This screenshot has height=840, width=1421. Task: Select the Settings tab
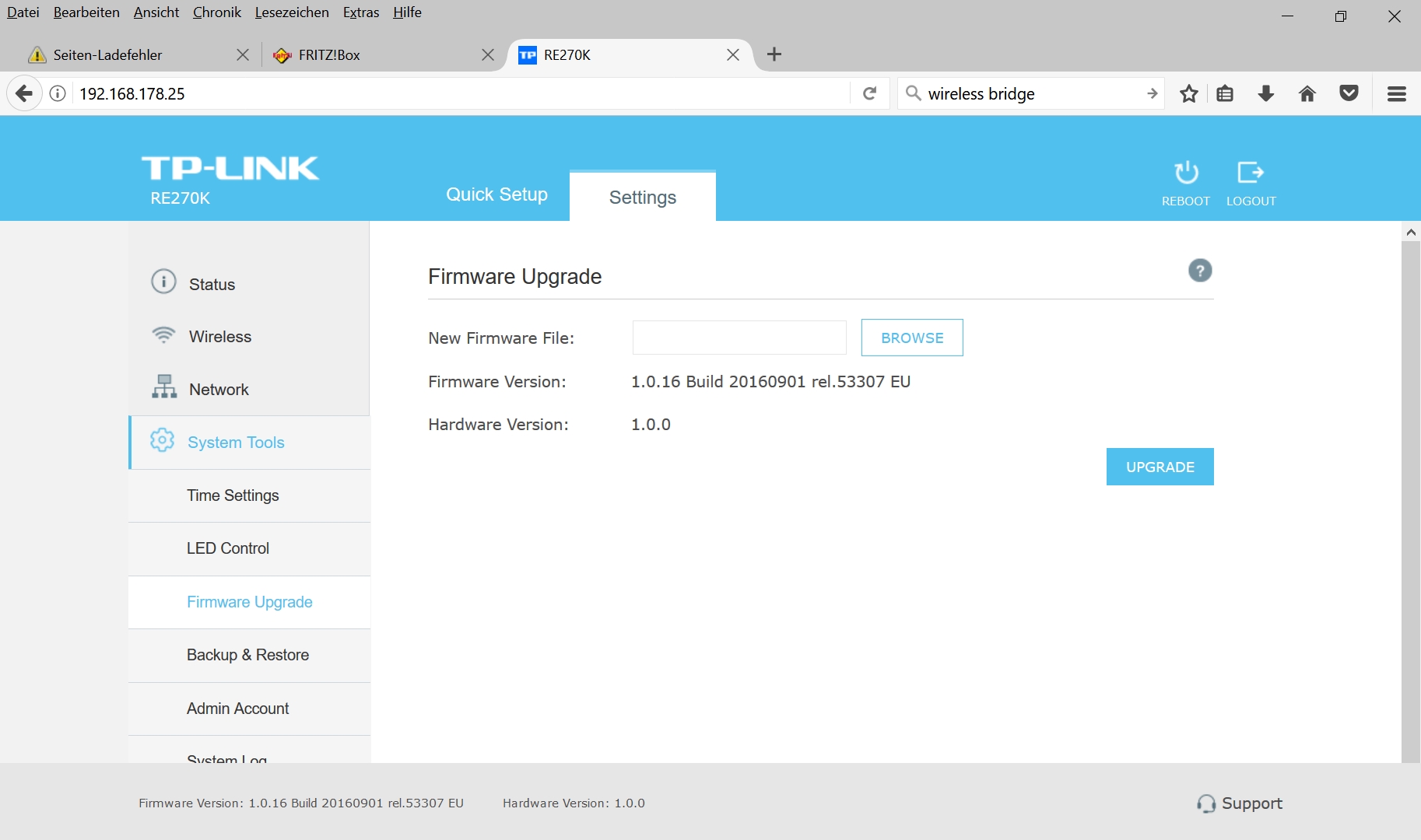643,197
